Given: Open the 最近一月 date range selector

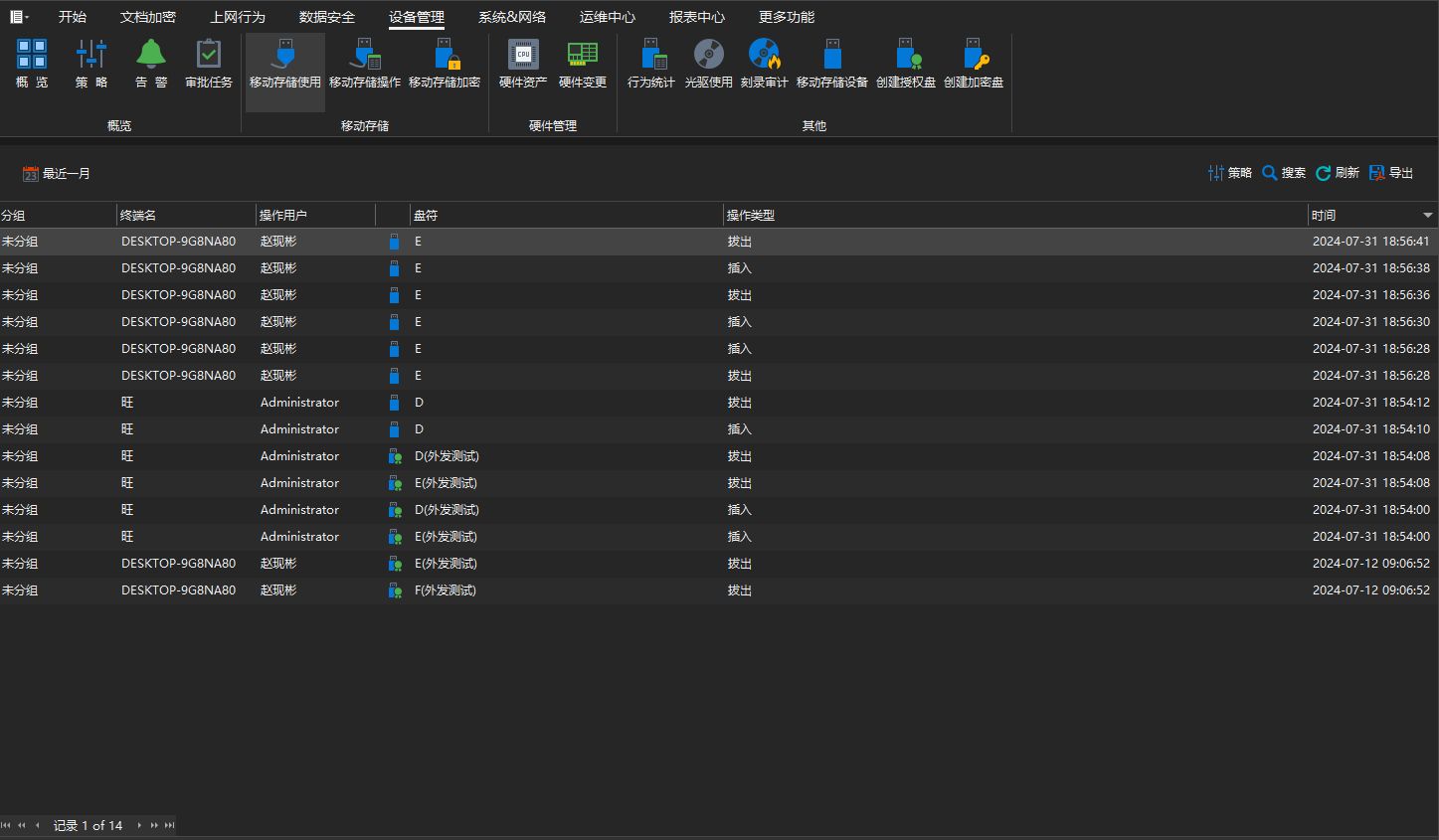Looking at the screenshot, I should (x=57, y=174).
